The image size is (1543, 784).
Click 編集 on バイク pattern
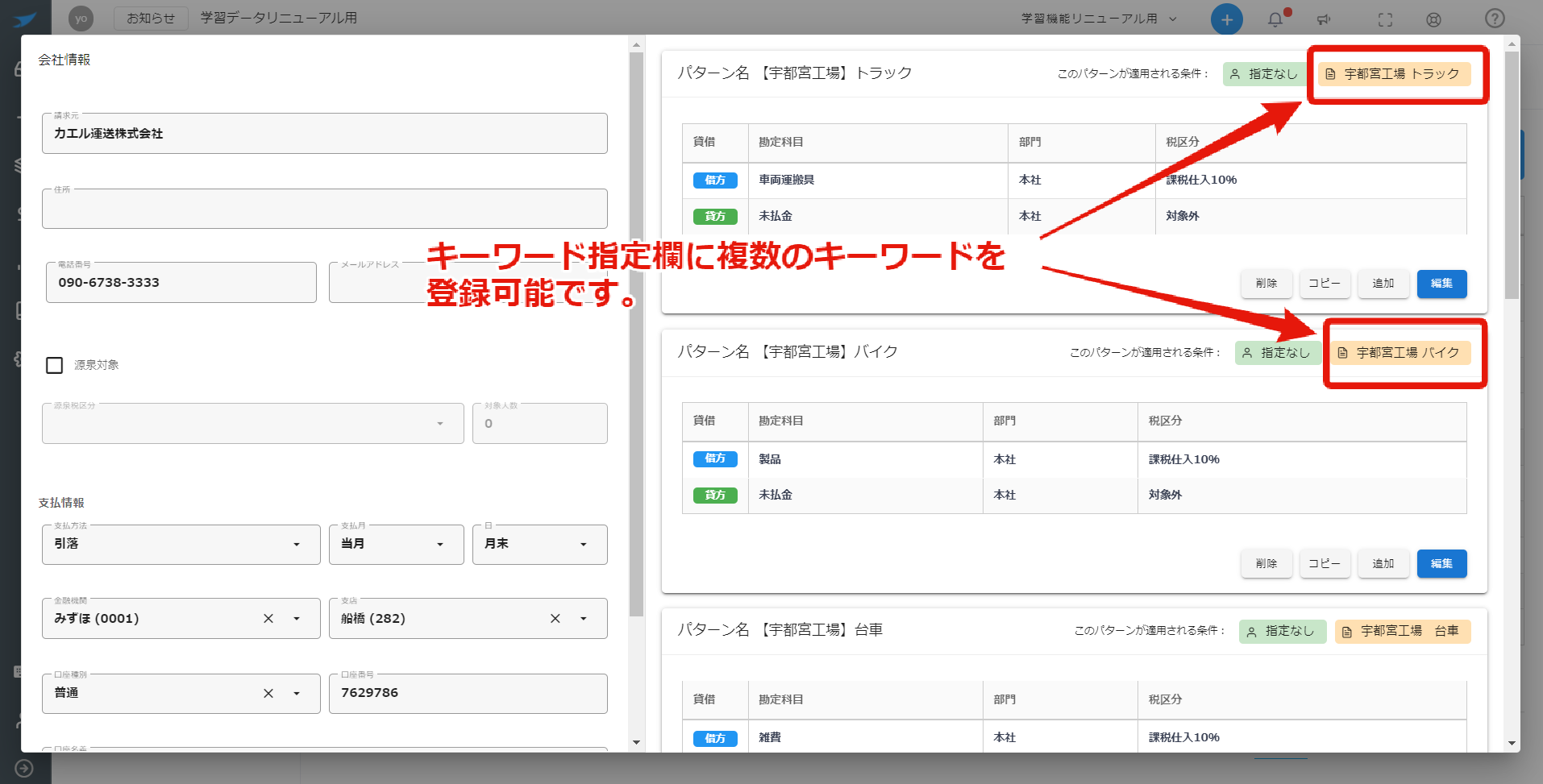pyautogui.click(x=1441, y=563)
